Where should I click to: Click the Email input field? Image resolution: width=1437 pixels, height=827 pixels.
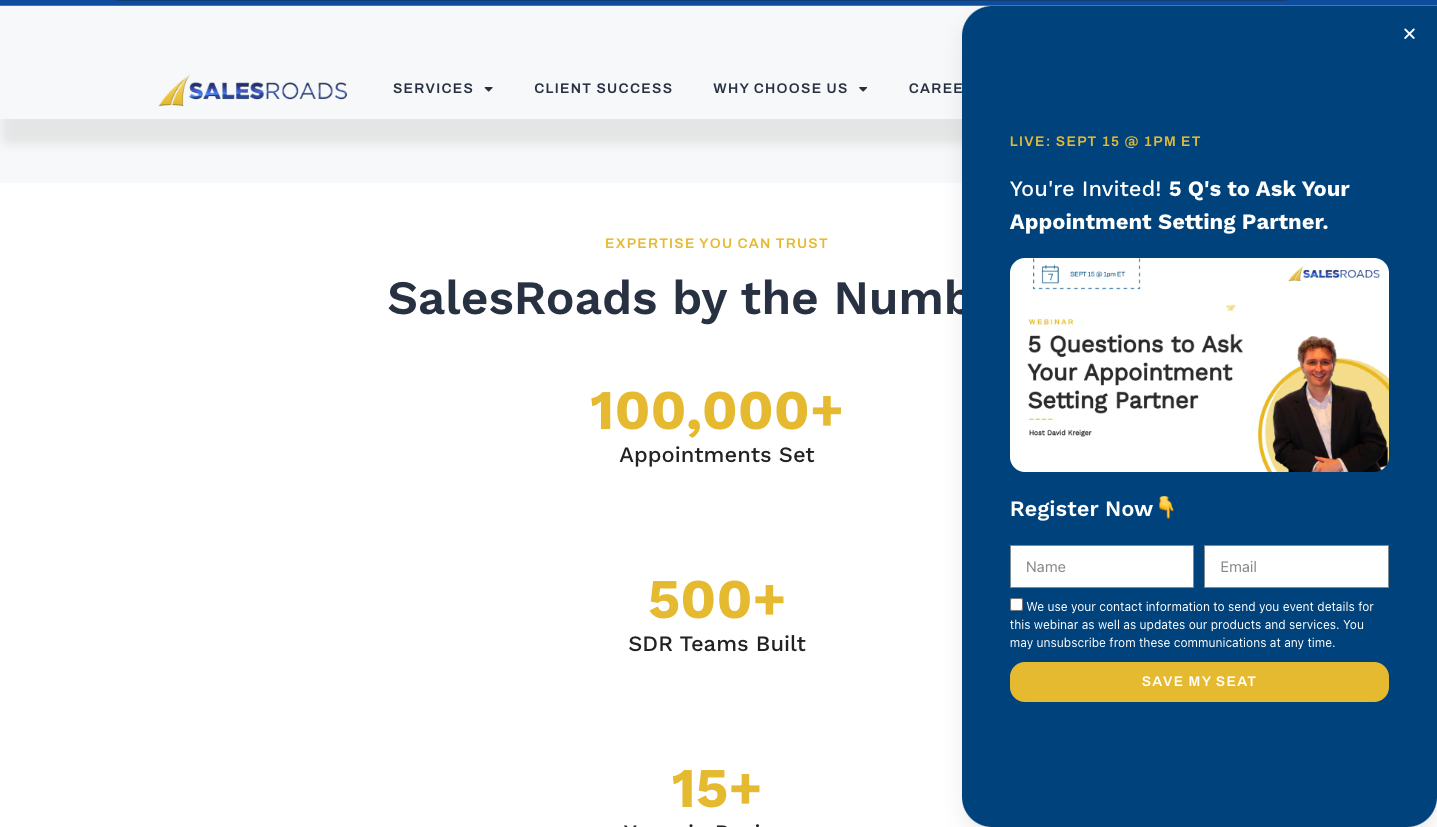[1296, 566]
